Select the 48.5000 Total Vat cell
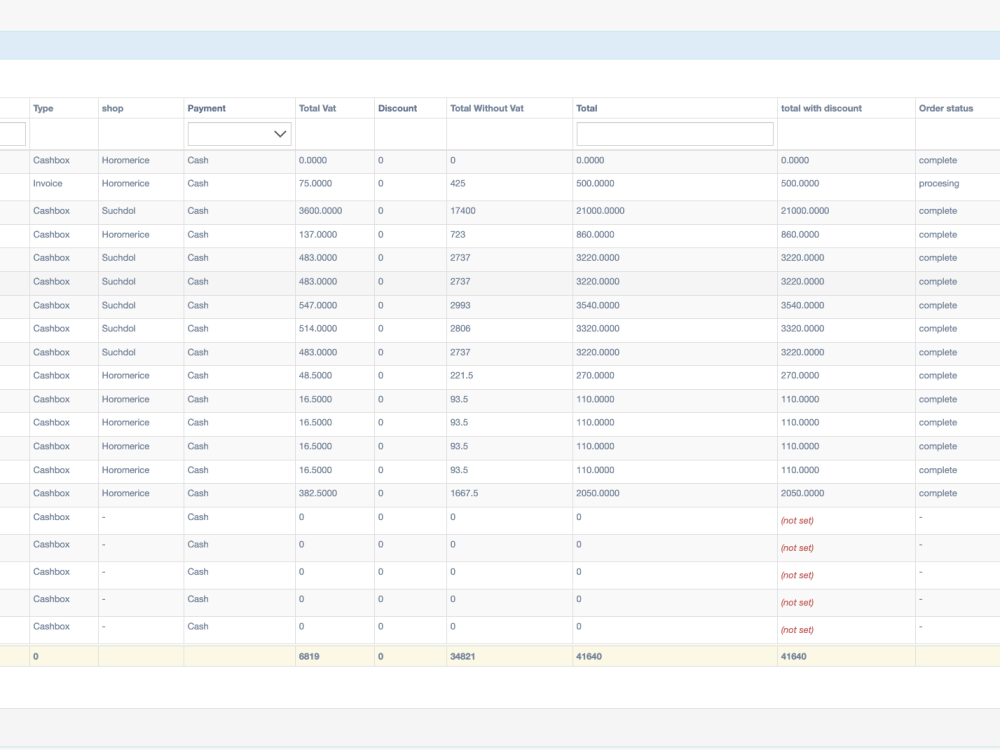Screen dimensions: 1000x750 point(315,376)
